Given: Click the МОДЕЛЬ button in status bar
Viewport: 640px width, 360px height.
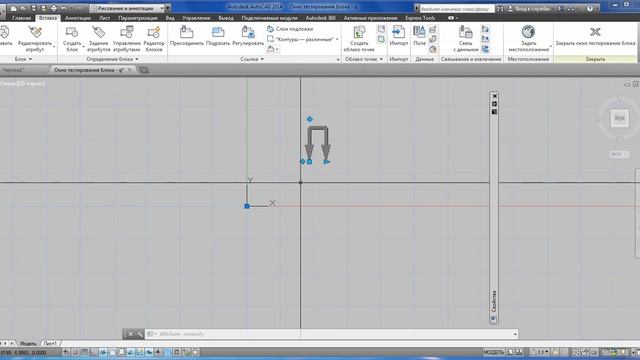Looking at the screenshot, I should [x=494, y=352].
